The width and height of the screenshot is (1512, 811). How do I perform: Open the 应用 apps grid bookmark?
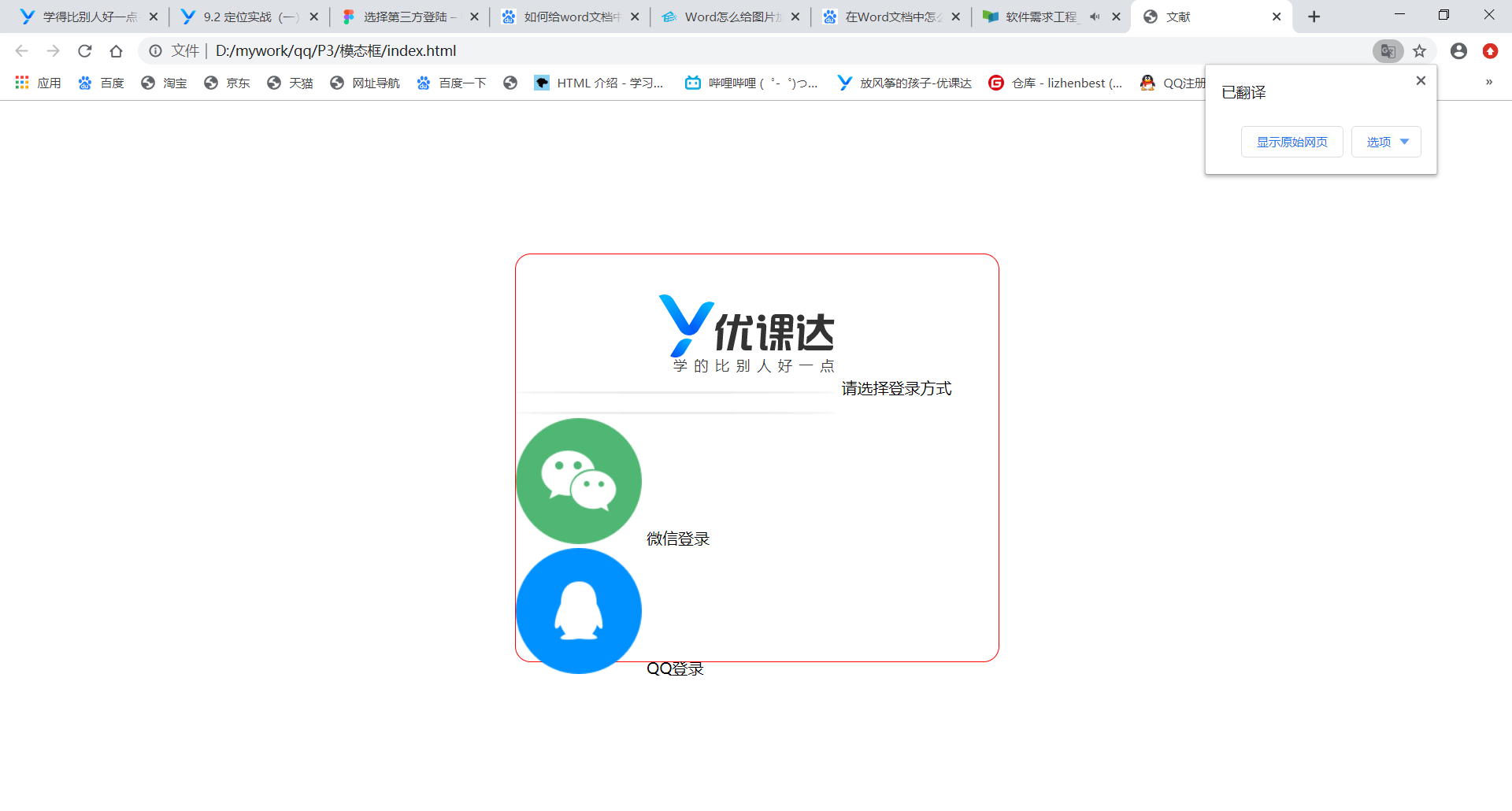(38, 83)
